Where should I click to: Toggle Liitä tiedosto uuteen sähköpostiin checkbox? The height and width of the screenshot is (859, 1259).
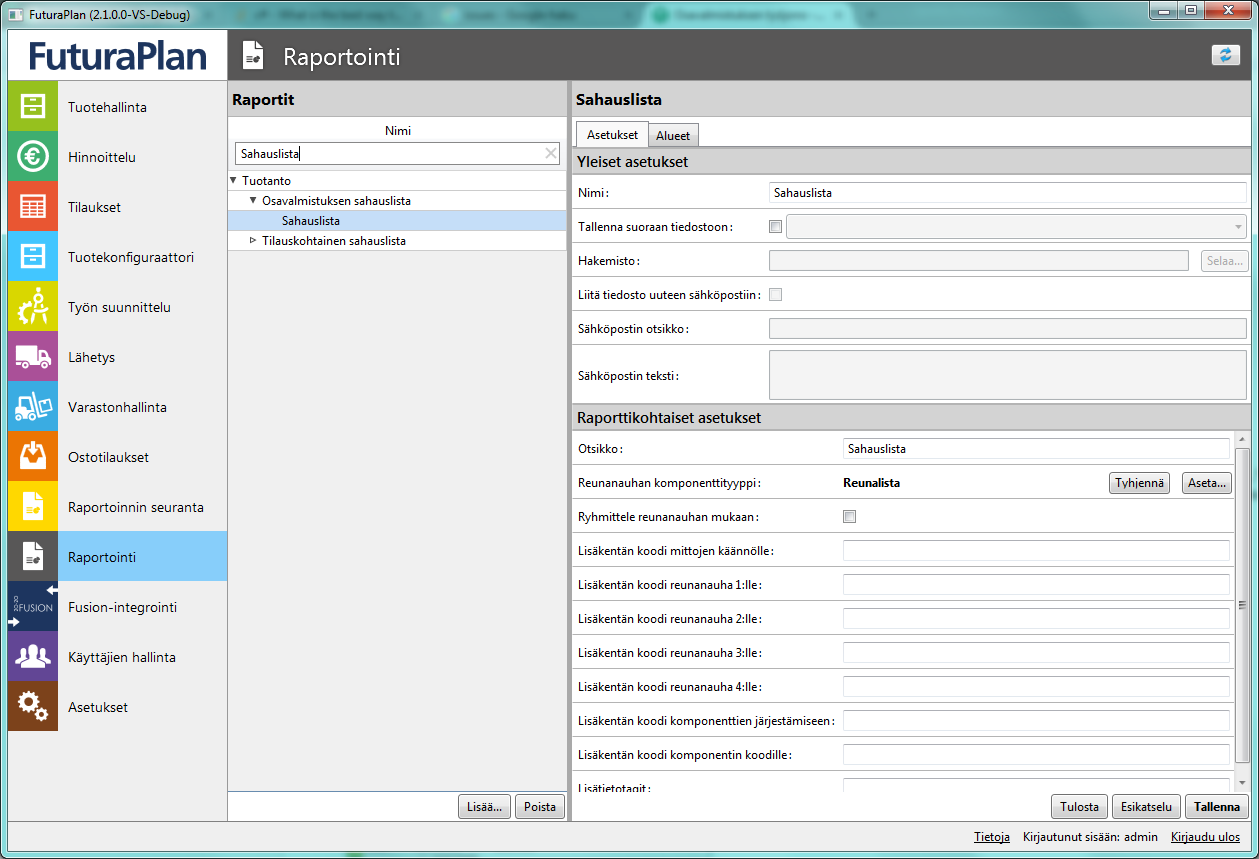click(x=775, y=294)
